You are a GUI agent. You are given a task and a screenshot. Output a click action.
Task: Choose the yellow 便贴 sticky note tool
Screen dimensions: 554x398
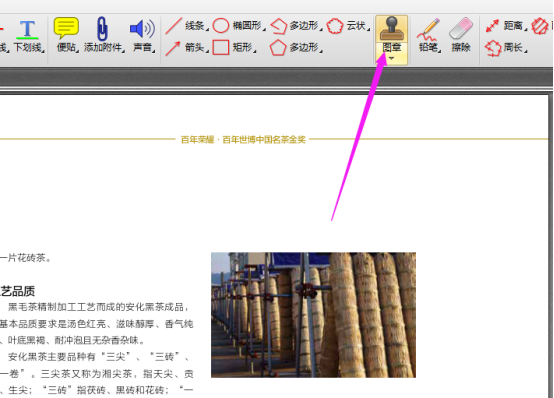(67, 36)
